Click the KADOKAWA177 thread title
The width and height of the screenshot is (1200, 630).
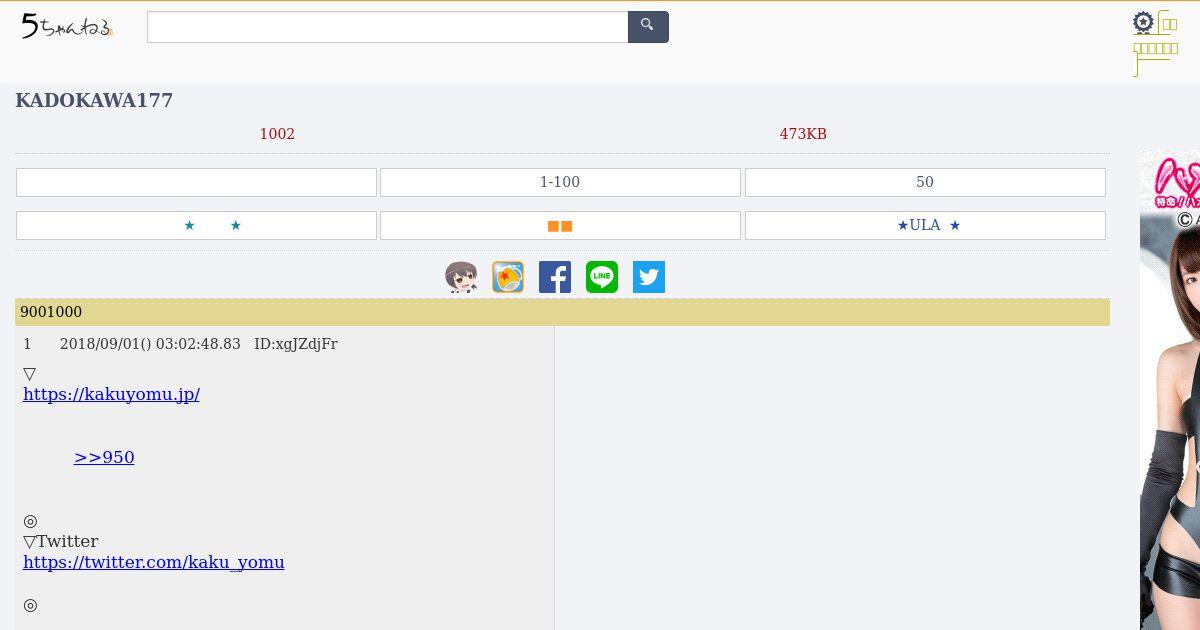point(94,100)
